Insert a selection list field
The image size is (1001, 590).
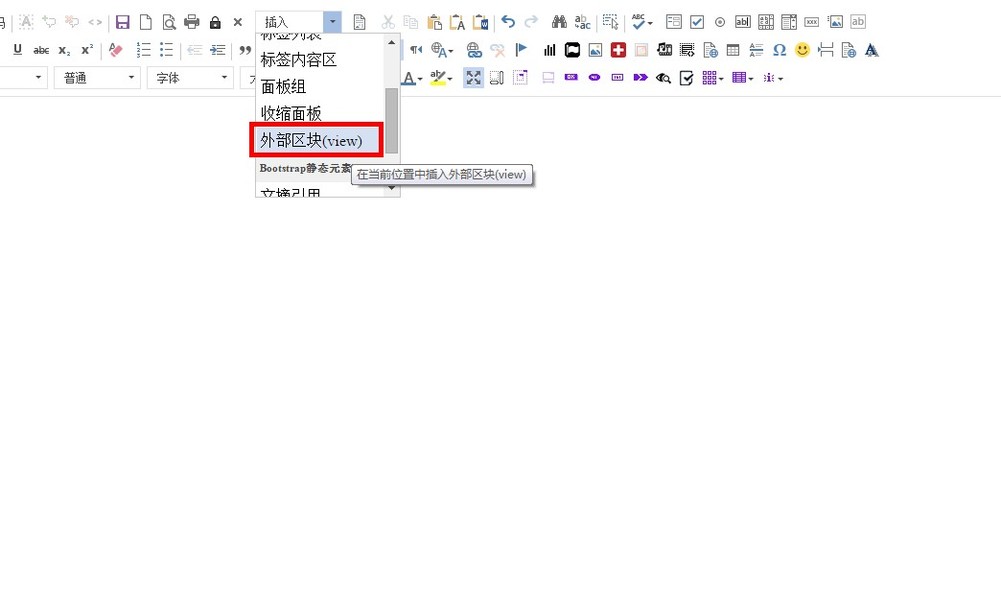[x=789, y=22]
